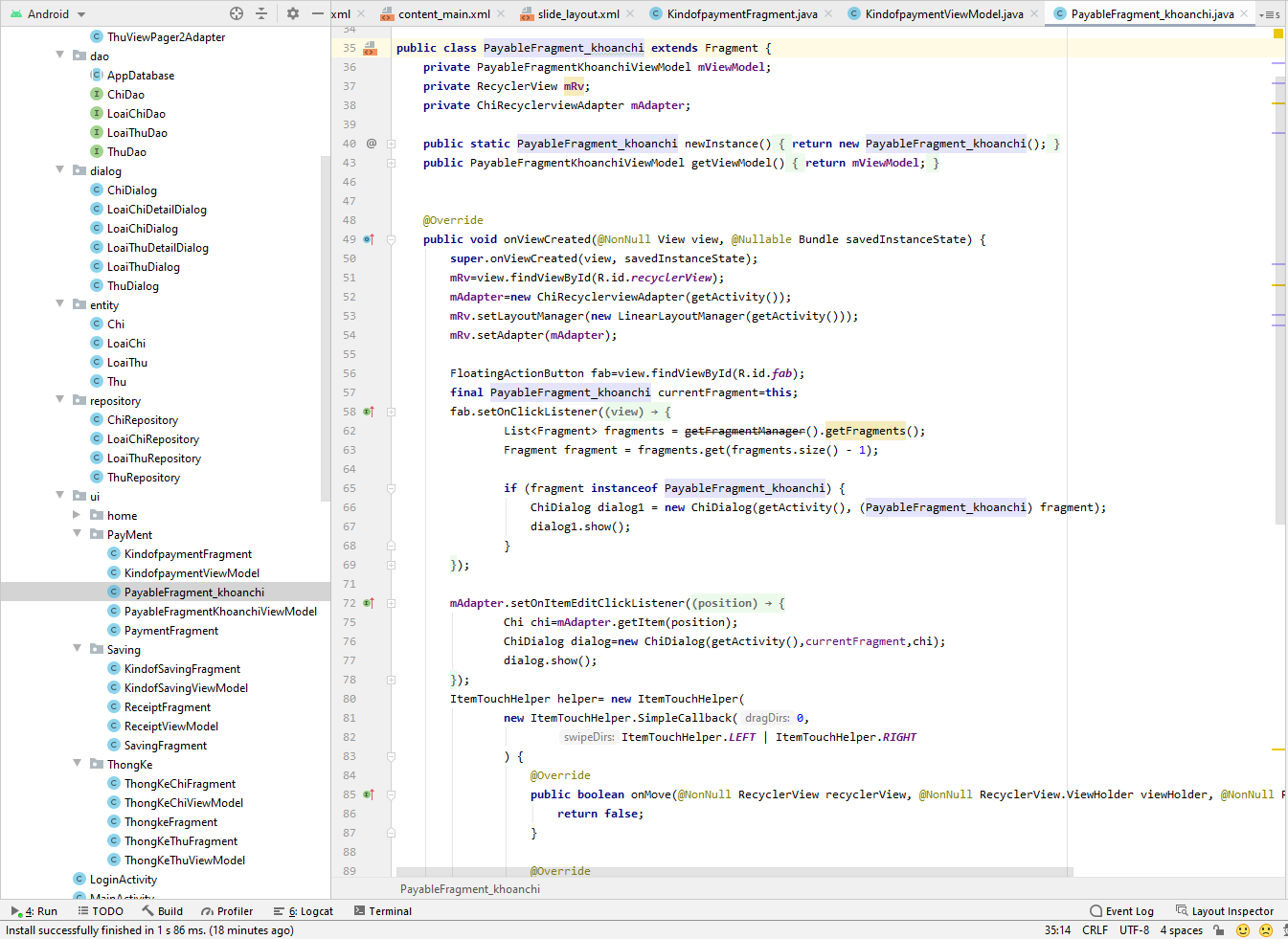Click the collapse all icon in Project panel
1288x939 pixels.
point(261,13)
